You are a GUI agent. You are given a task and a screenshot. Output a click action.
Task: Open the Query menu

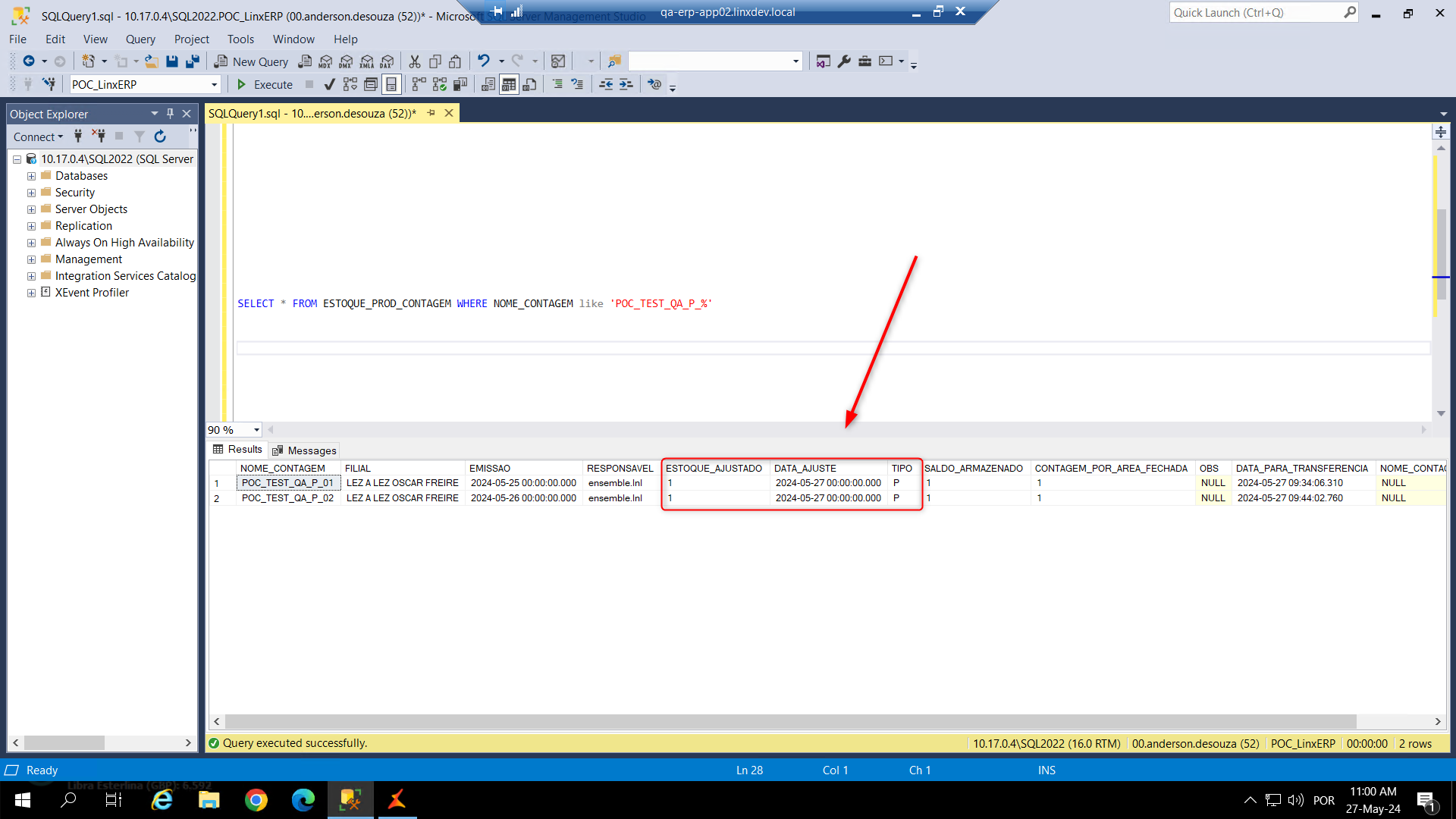[x=140, y=39]
